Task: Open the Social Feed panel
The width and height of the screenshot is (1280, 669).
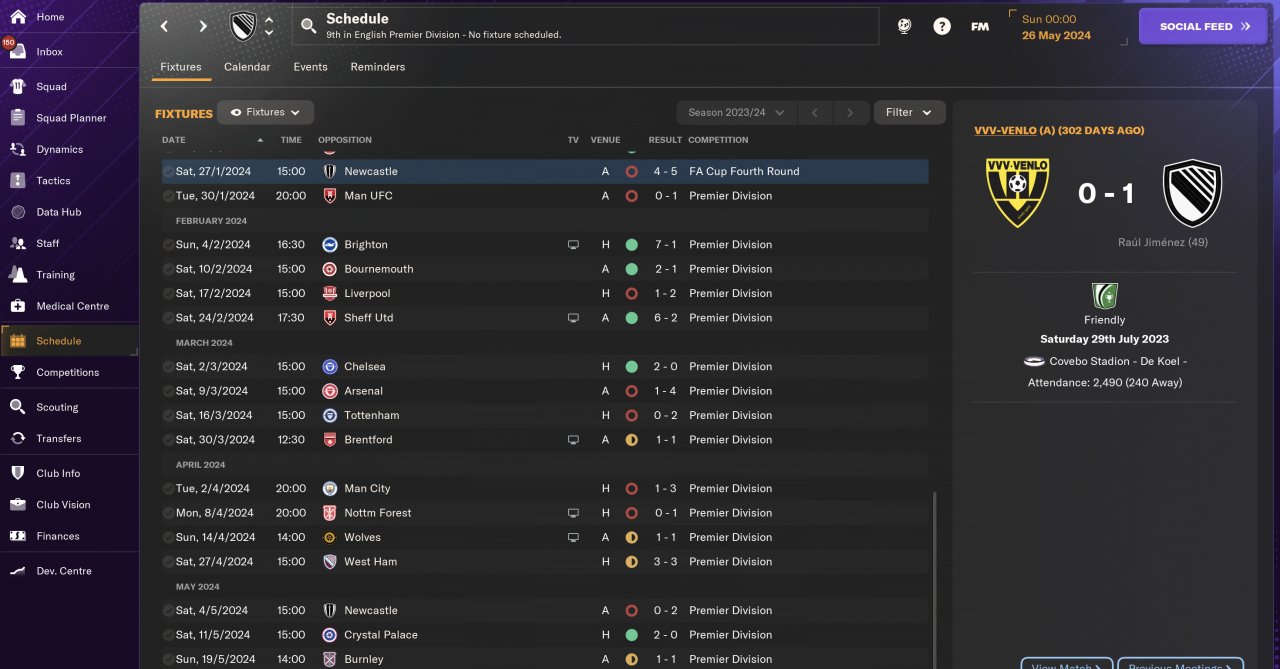Action: pos(1203,27)
